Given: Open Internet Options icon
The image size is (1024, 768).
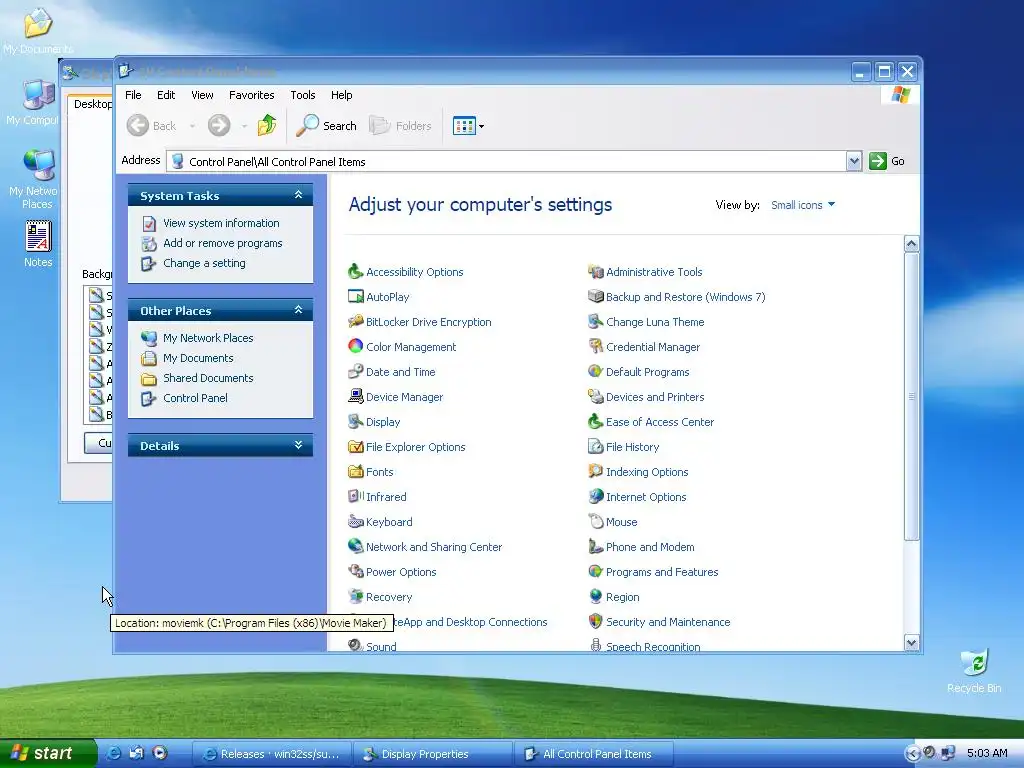Looking at the screenshot, I should pyautogui.click(x=596, y=496).
